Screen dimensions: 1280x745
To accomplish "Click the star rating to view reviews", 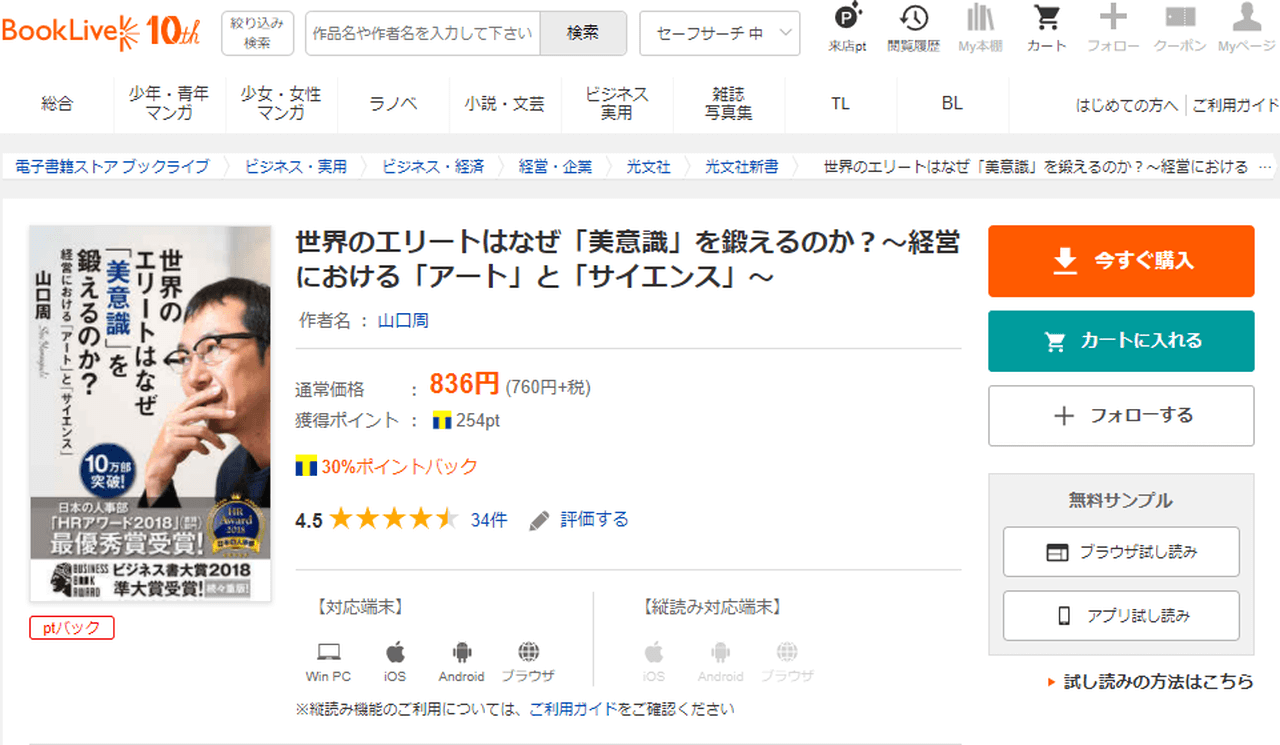I will 393,519.
